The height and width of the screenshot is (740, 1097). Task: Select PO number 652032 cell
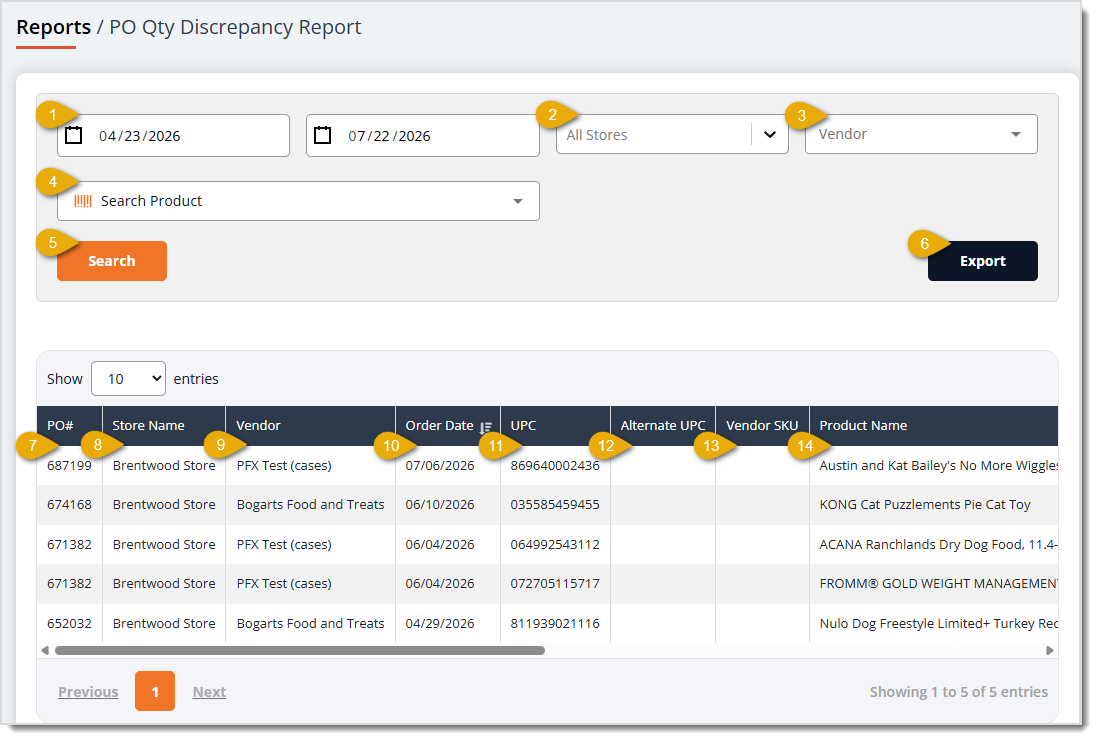69,624
